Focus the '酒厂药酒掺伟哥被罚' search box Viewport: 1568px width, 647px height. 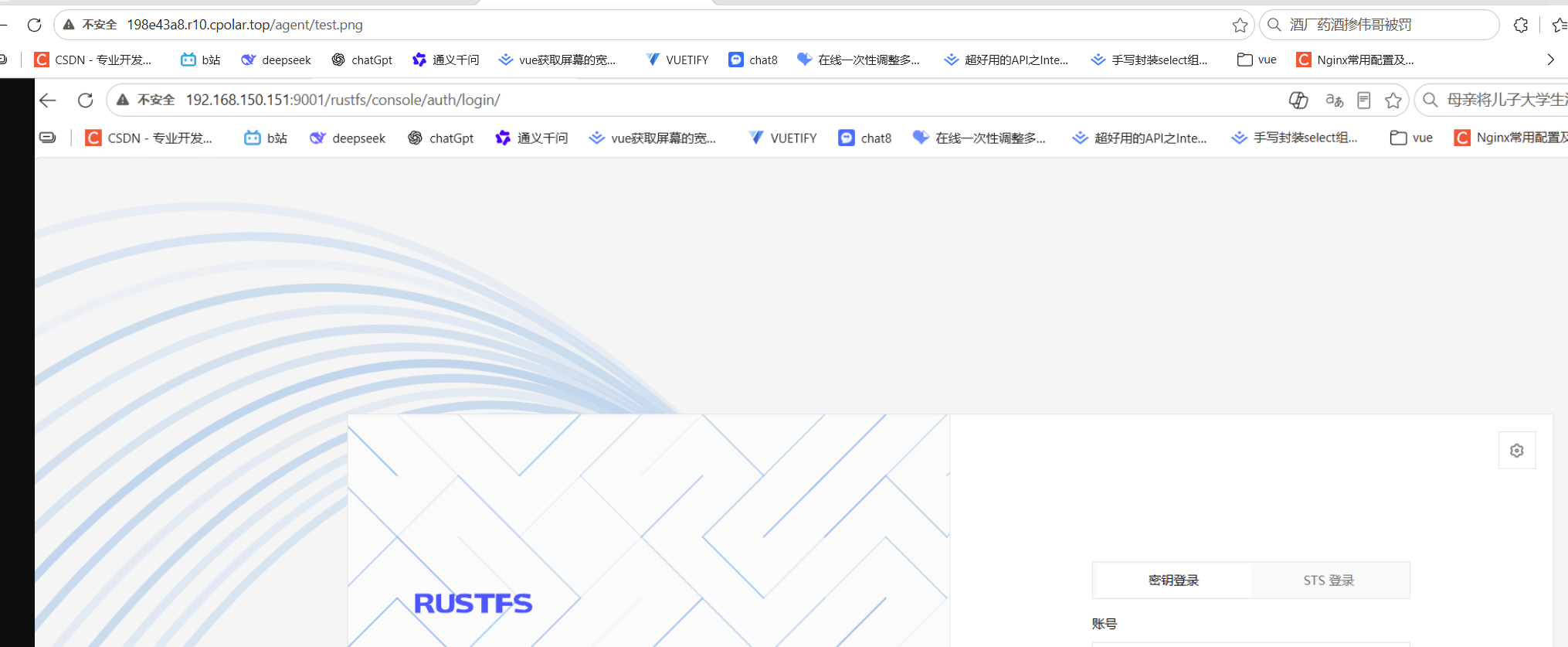tap(1379, 25)
